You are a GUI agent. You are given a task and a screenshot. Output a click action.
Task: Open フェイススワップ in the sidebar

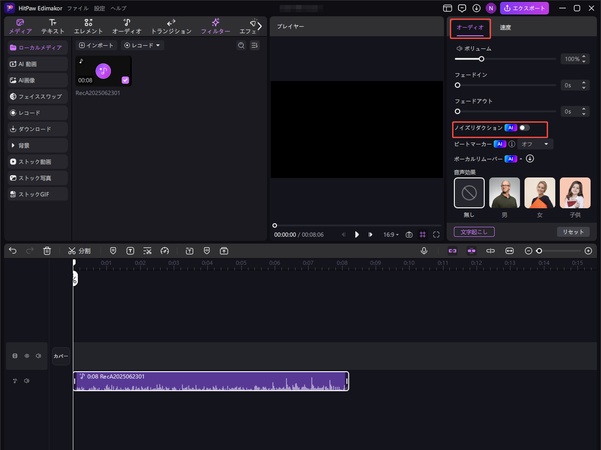(x=38, y=96)
